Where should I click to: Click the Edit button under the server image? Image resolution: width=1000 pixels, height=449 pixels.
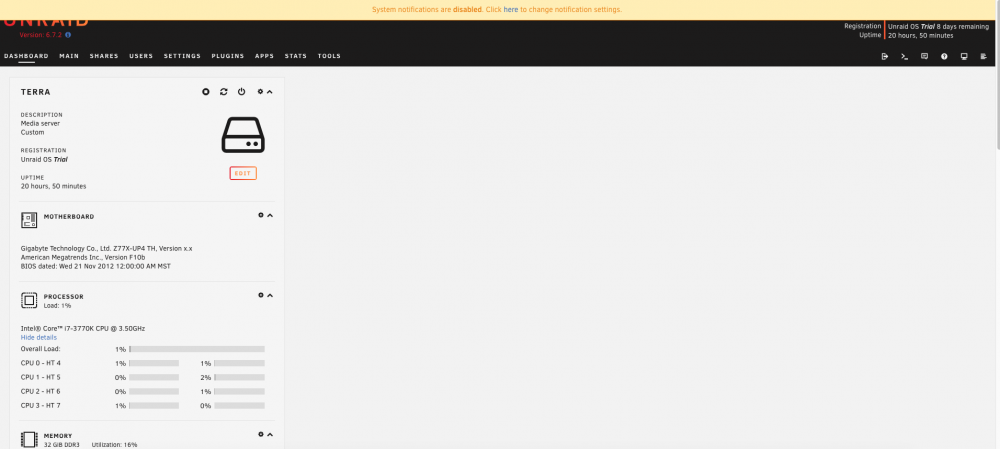click(243, 173)
